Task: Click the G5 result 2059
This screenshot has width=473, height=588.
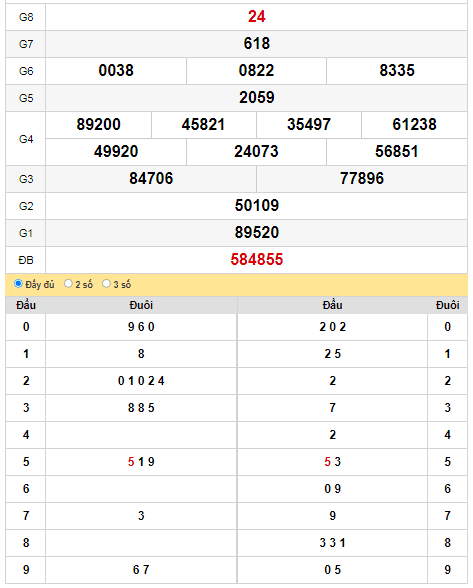Action: [257, 98]
